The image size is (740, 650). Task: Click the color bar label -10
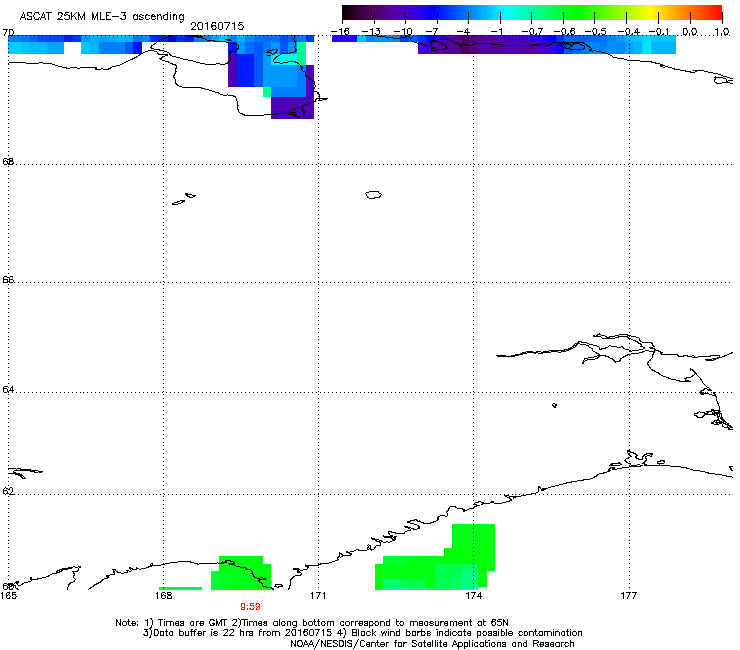[x=403, y=32]
